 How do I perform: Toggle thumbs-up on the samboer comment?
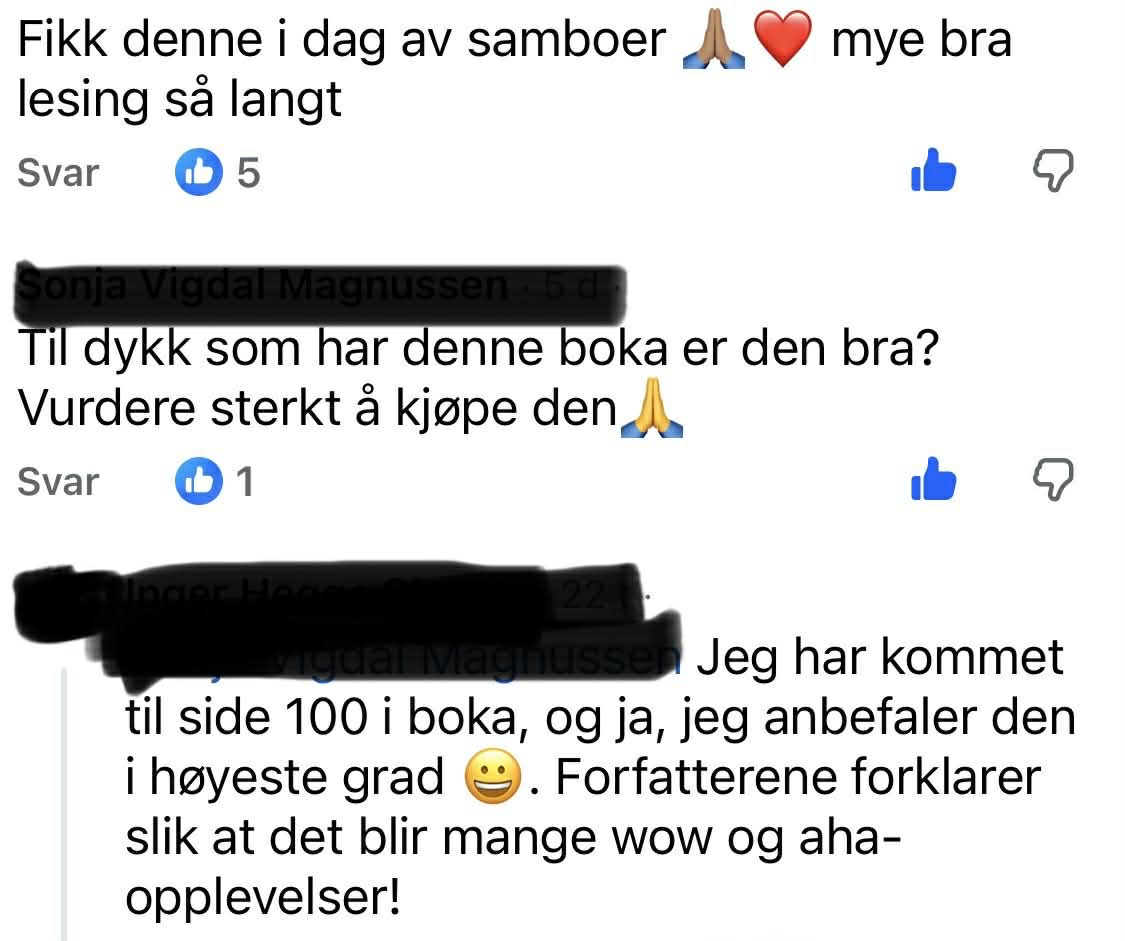[933, 171]
